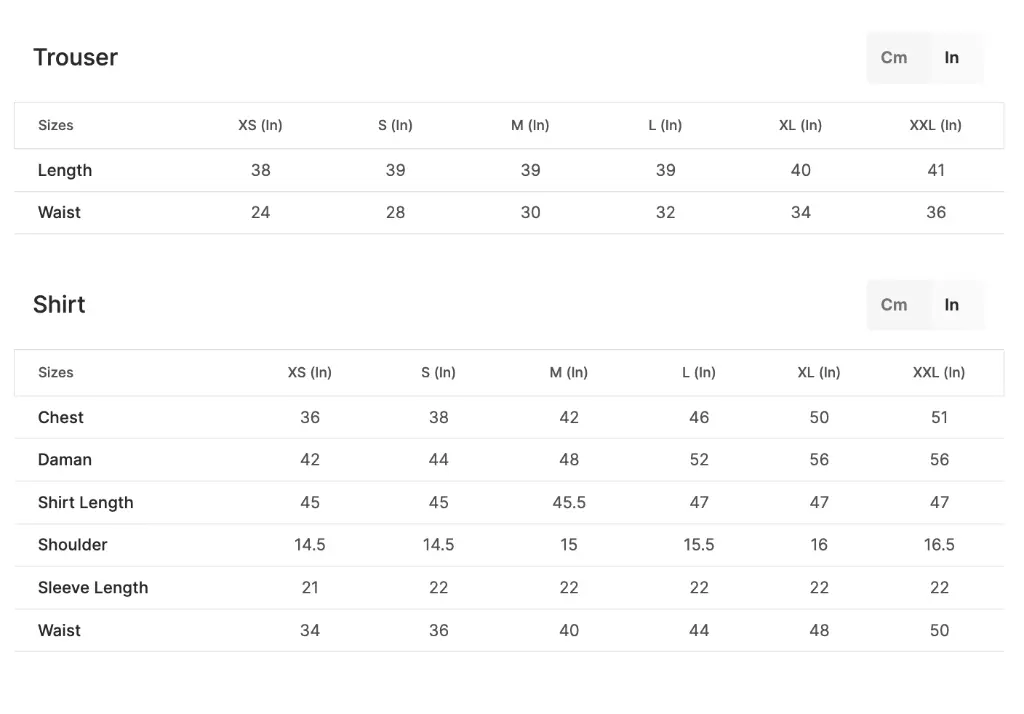The width and height of the screenshot is (1024, 714).
Task: Select the Trouser Waist row label
Action: 59,212
